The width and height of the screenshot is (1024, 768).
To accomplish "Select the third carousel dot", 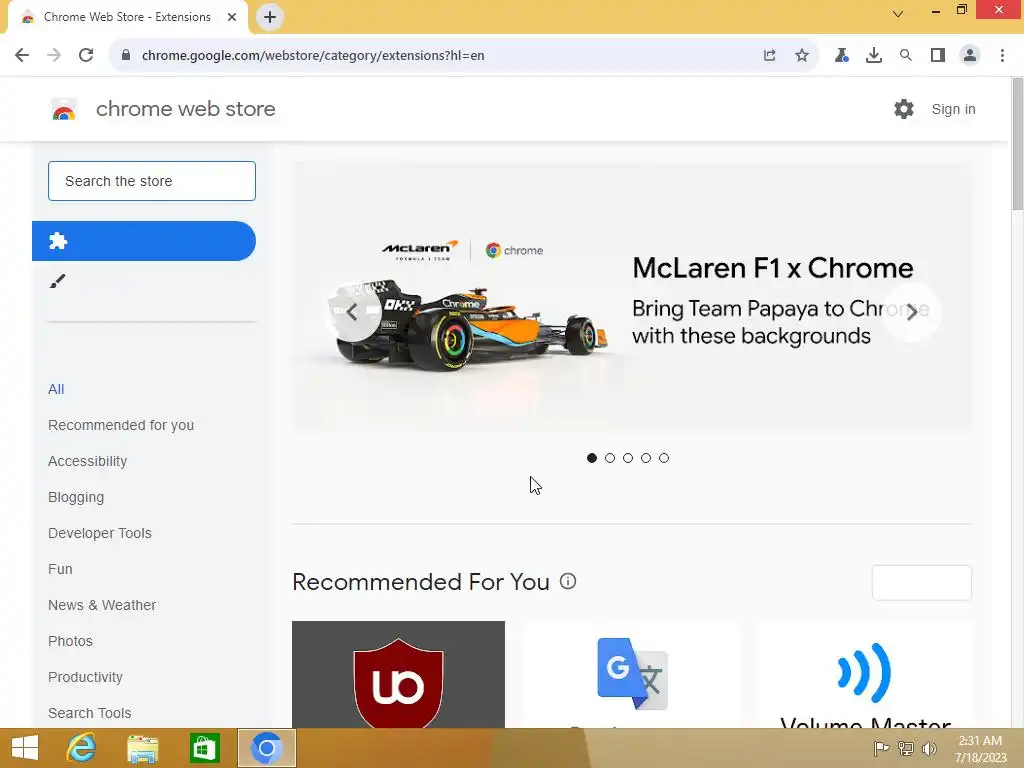I will pyautogui.click(x=628, y=458).
